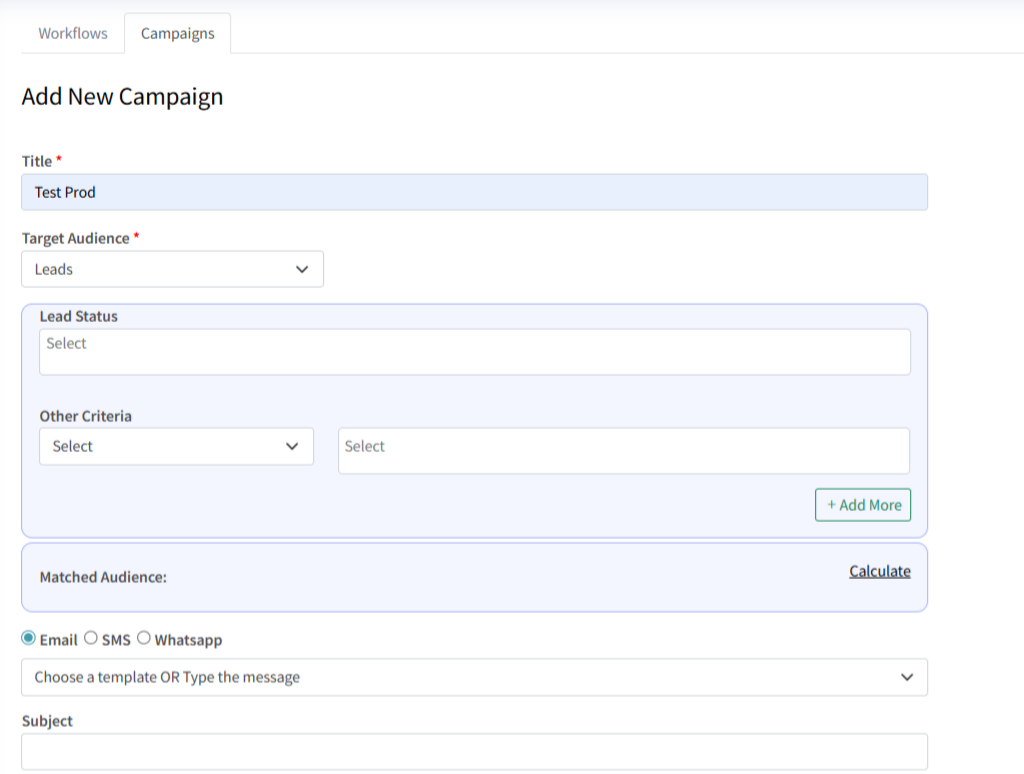Screen dimensions: 1024x774
Task: Click the Add New Campaign heading
Action: tap(122, 97)
